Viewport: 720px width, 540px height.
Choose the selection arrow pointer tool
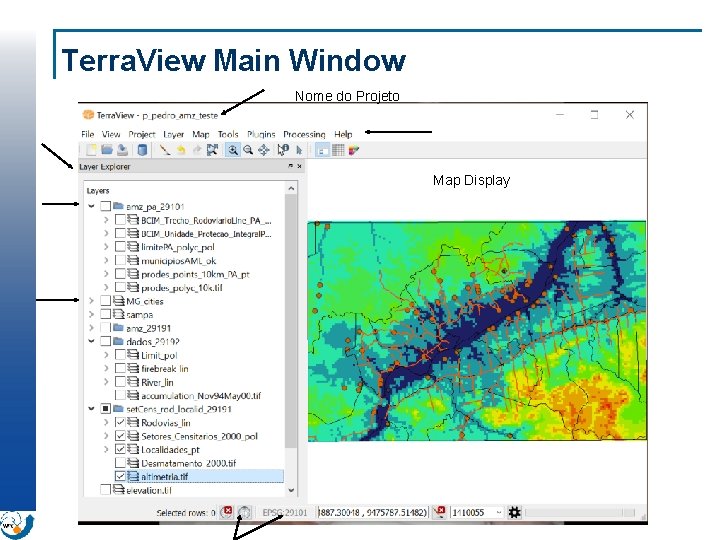(299, 150)
